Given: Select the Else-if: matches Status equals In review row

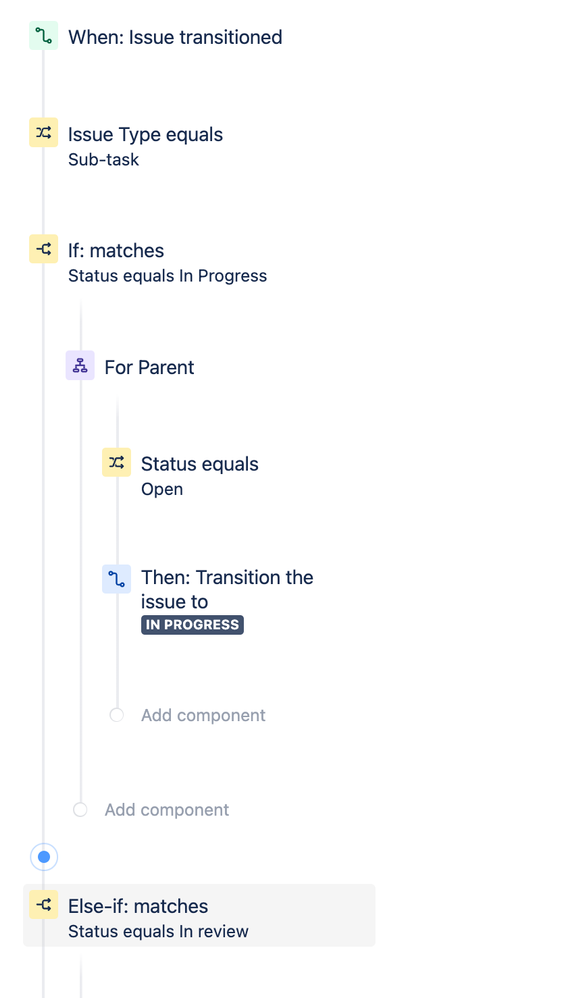Looking at the screenshot, I should [x=199, y=915].
